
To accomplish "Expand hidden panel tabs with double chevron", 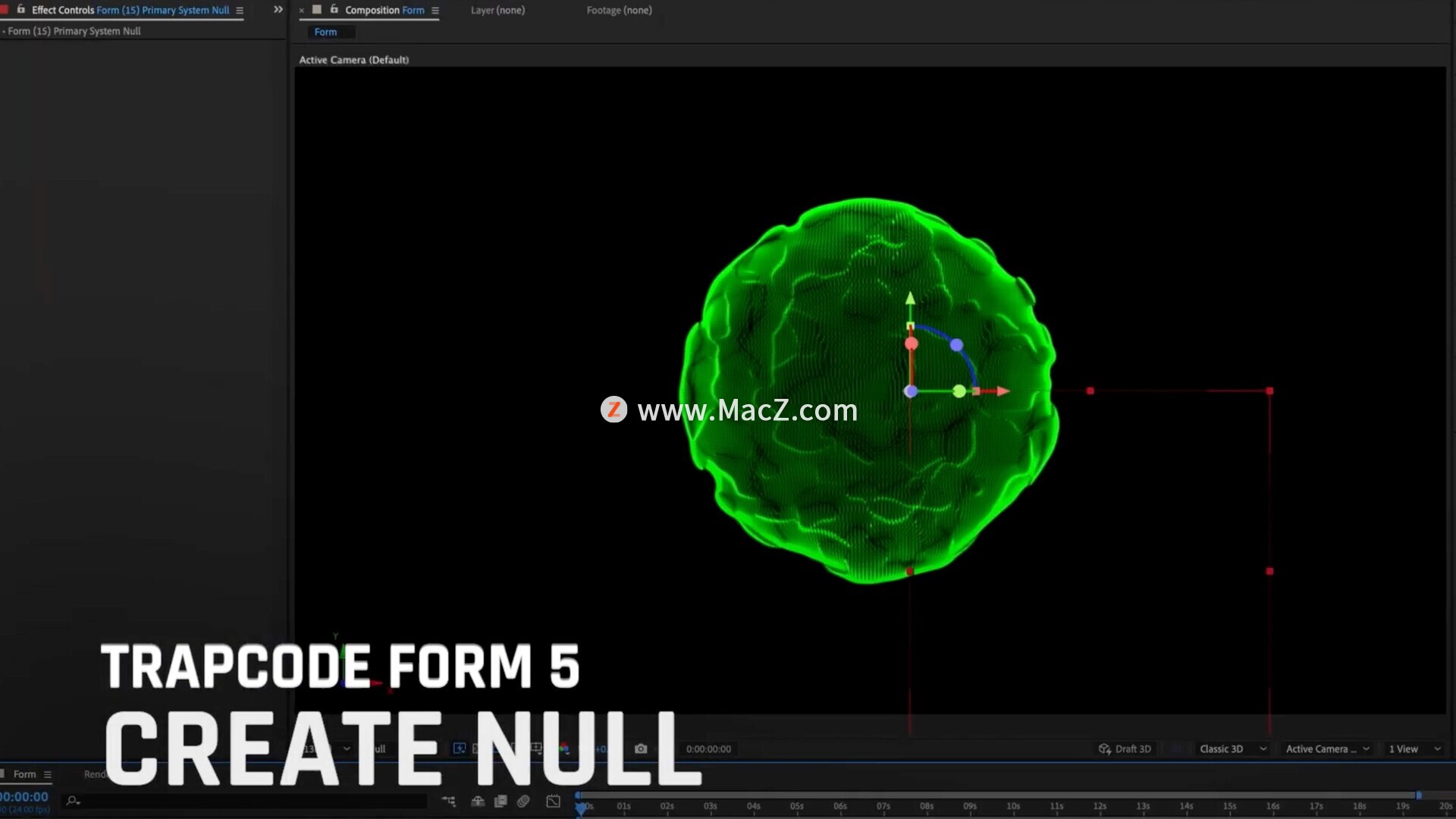I will 278,10.
